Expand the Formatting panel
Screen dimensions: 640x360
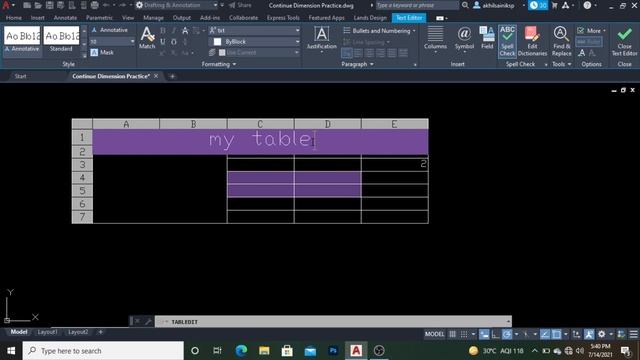click(x=219, y=64)
